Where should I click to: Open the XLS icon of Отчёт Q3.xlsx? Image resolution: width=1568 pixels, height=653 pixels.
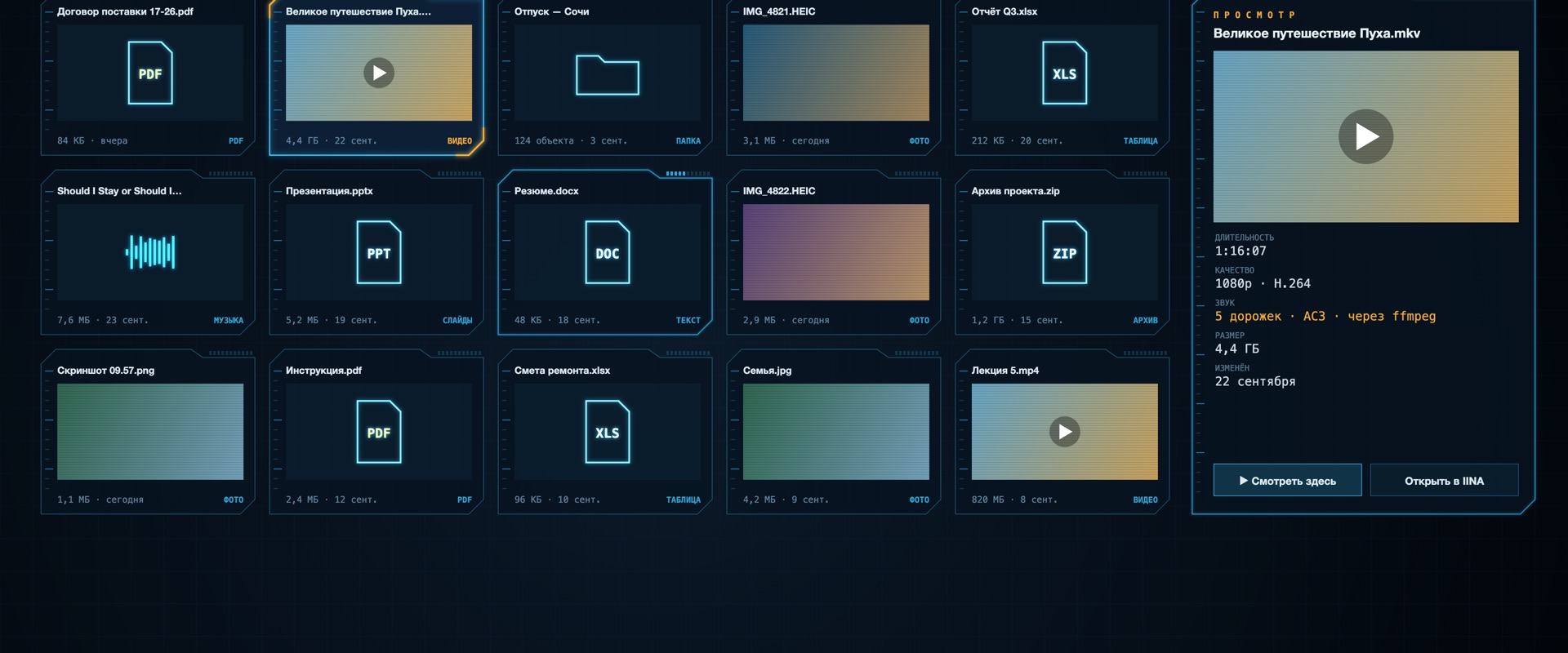[1065, 73]
